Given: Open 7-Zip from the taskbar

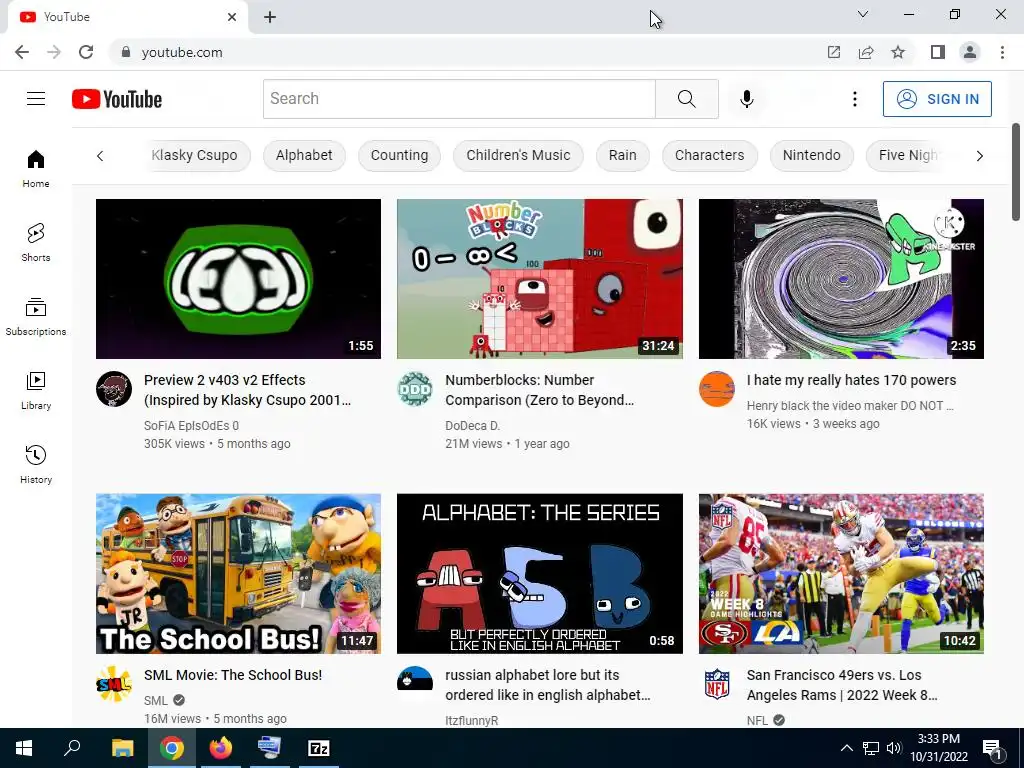Looking at the screenshot, I should tap(318, 748).
